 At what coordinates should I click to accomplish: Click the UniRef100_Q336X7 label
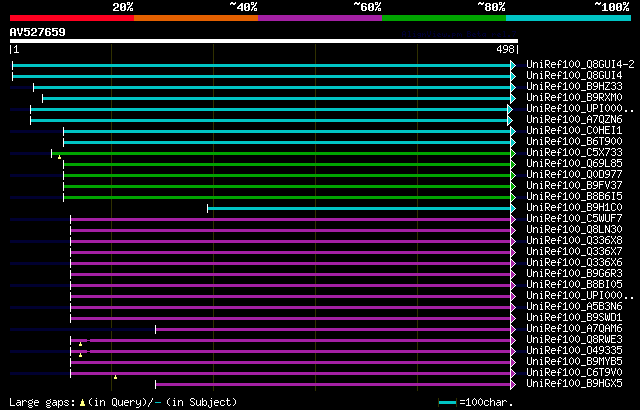[x=574, y=252]
